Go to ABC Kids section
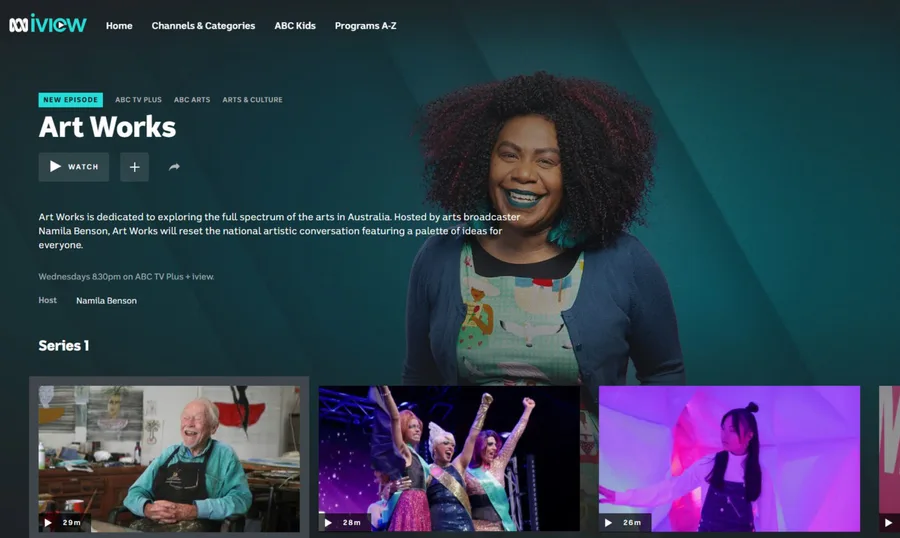This screenshot has height=538, width=900. pyautogui.click(x=295, y=26)
